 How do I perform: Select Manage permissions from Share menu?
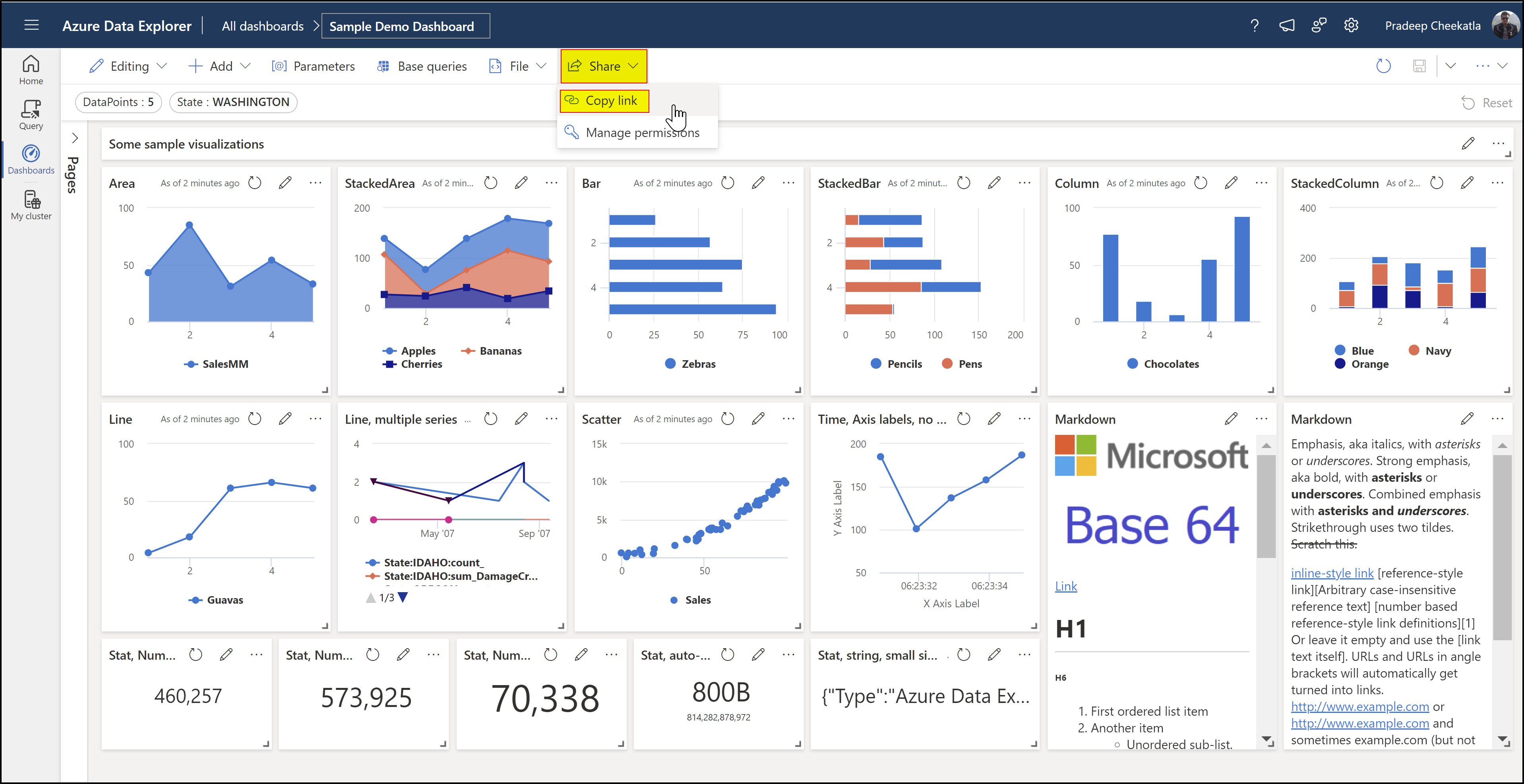click(637, 132)
